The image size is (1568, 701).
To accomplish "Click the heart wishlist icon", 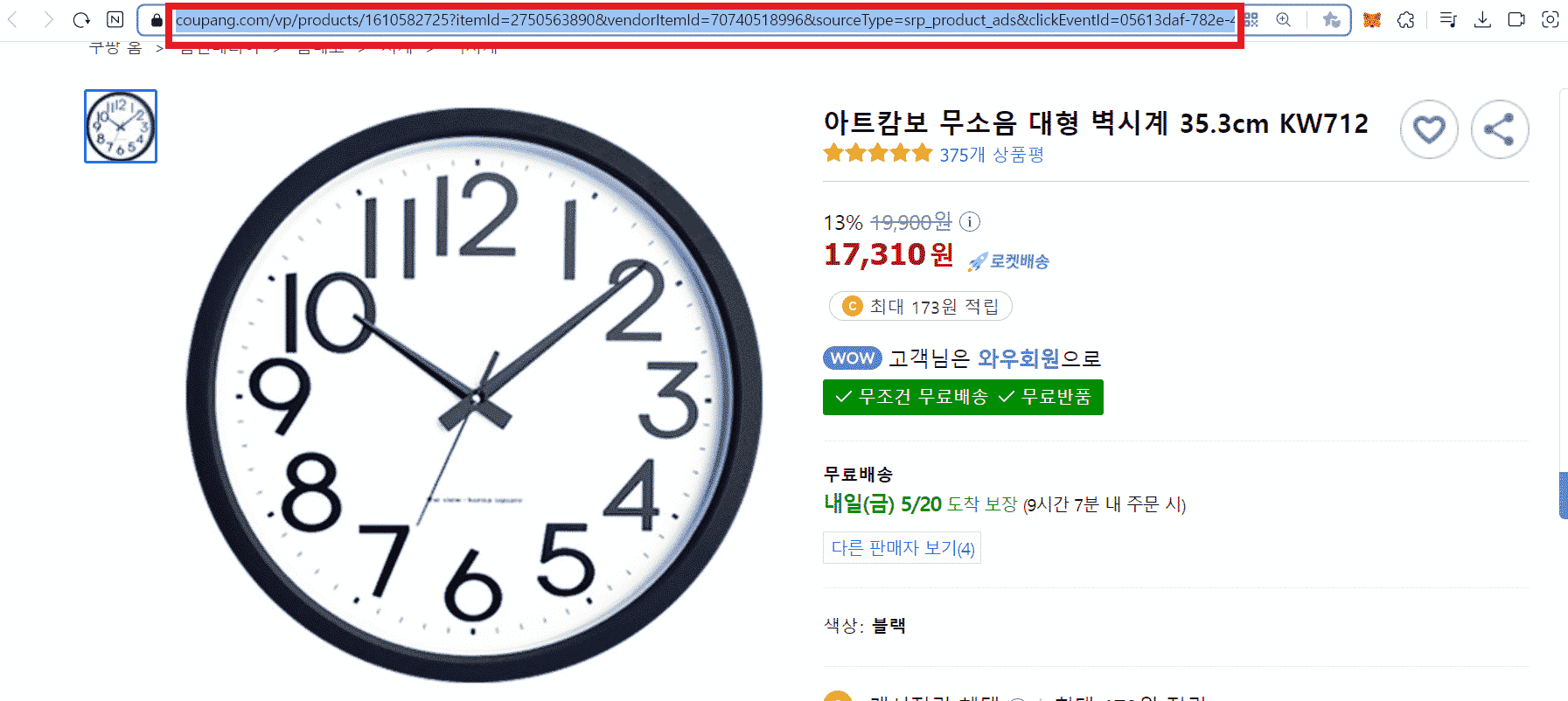I will [x=1429, y=129].
